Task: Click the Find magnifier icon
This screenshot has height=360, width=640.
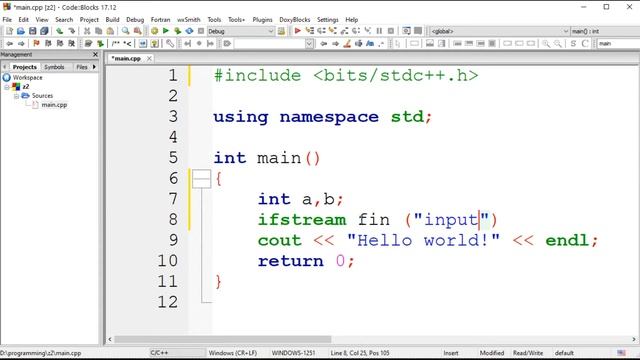Action: click(x=126, y=31)
